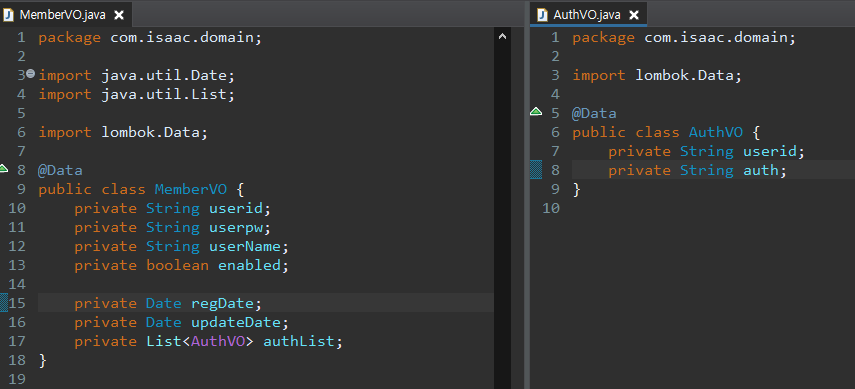This screenshot has width=855, height=389.
Task: Click 'import java.util.List;' line
Action: 136,94
